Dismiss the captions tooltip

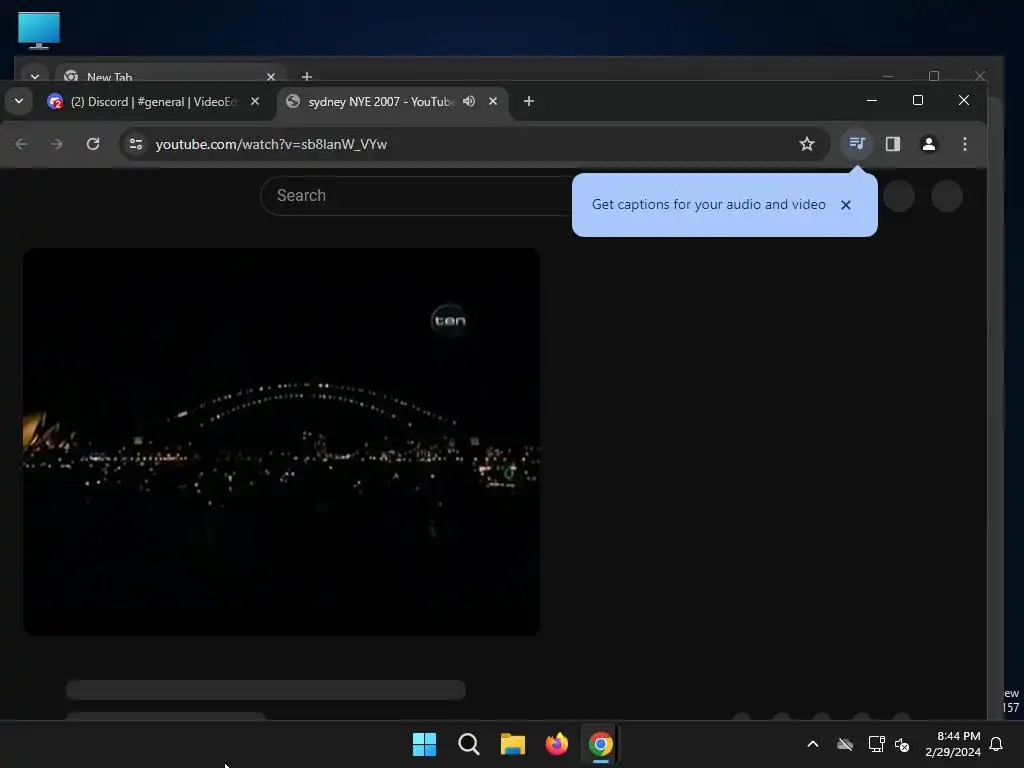pos(846,205)
